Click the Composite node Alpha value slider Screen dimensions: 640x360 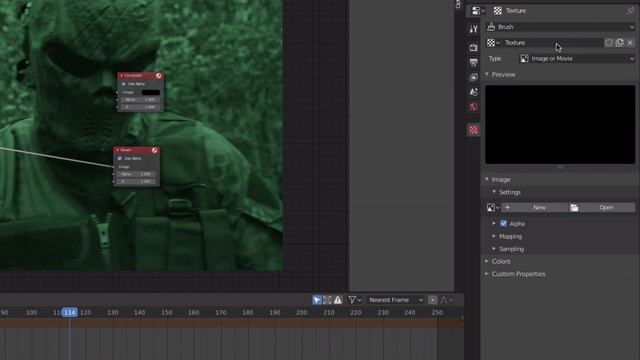coord(140,100)
